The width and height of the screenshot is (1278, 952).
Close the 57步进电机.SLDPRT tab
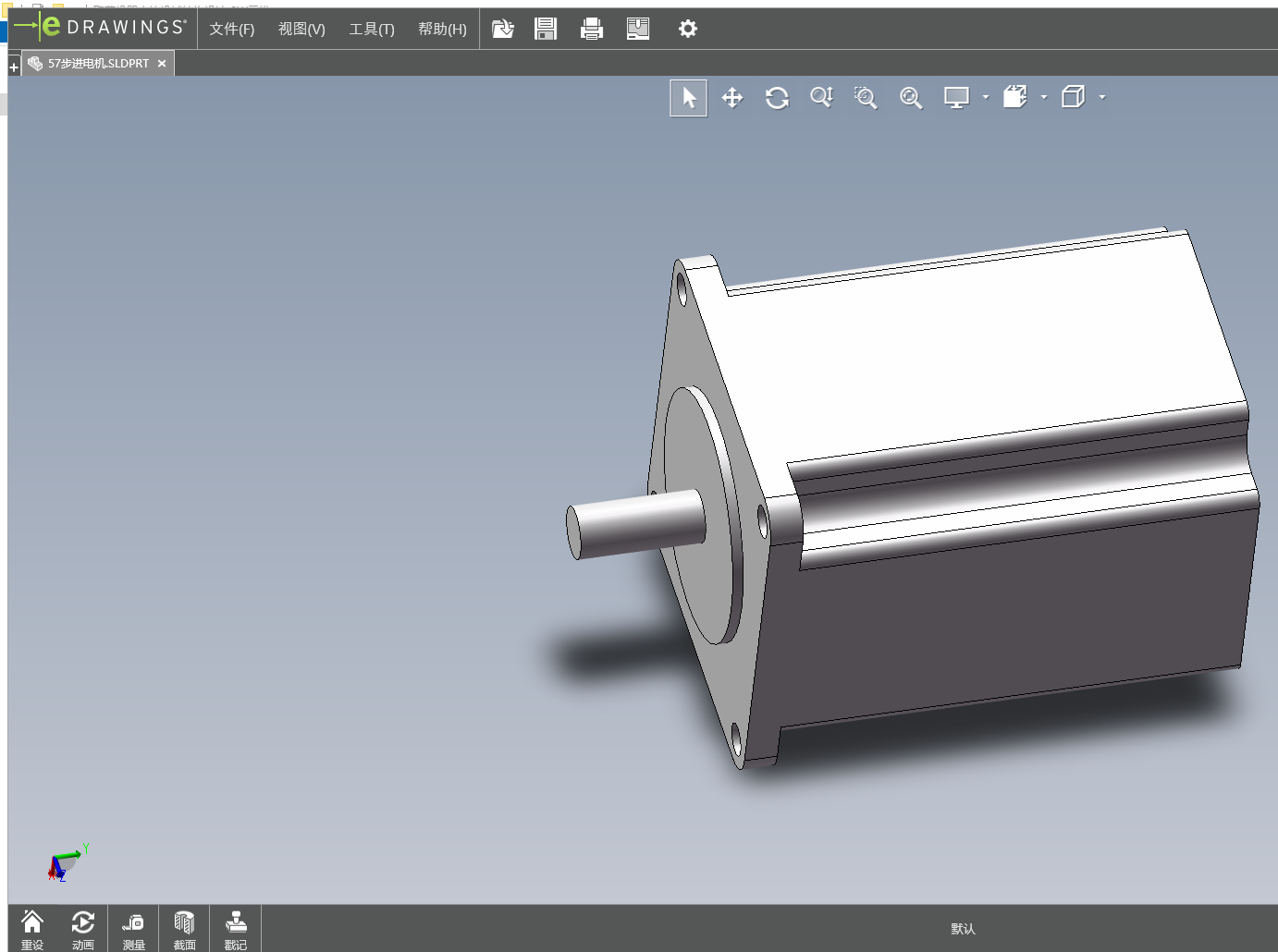pyautogui.click(x=162, y=64)
